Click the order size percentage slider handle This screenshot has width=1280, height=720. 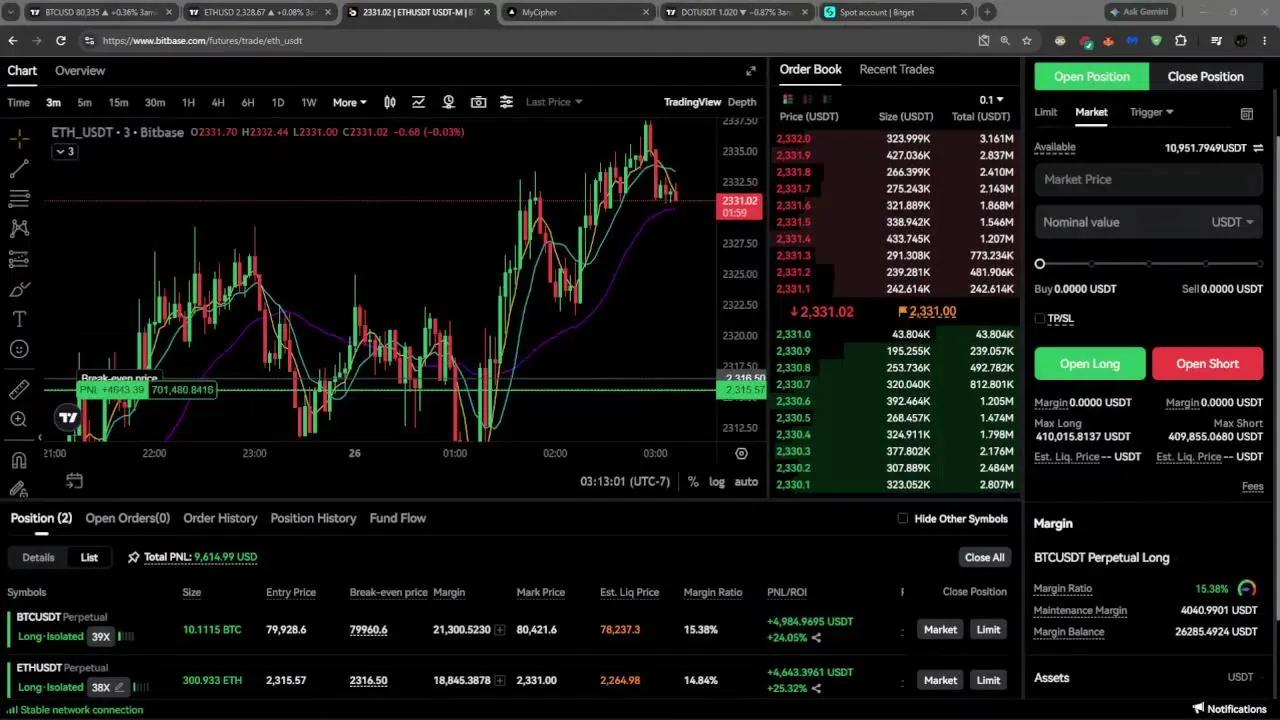coord(1040,264)
